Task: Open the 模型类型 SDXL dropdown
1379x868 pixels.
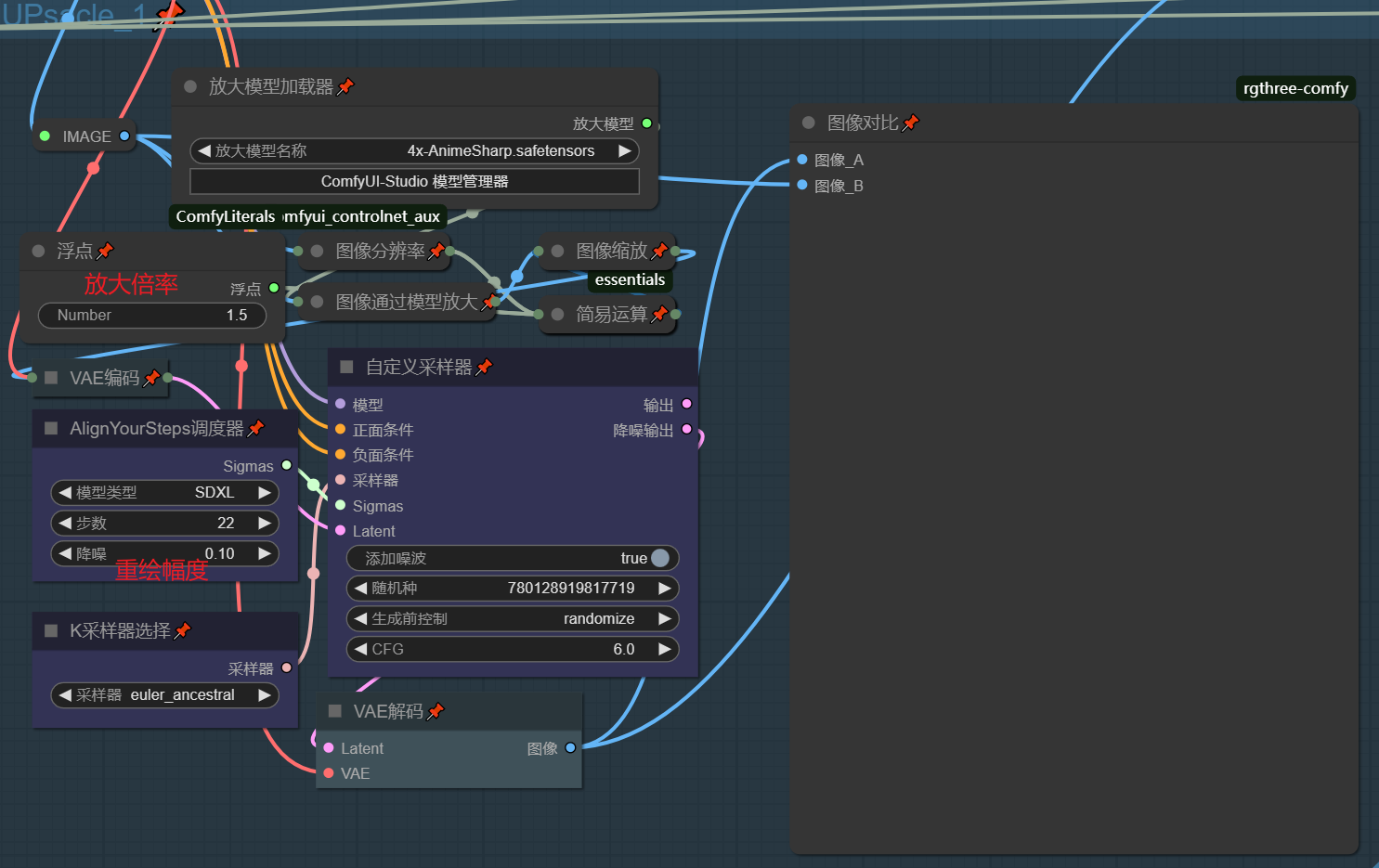Action: click(x=164, y=492)
